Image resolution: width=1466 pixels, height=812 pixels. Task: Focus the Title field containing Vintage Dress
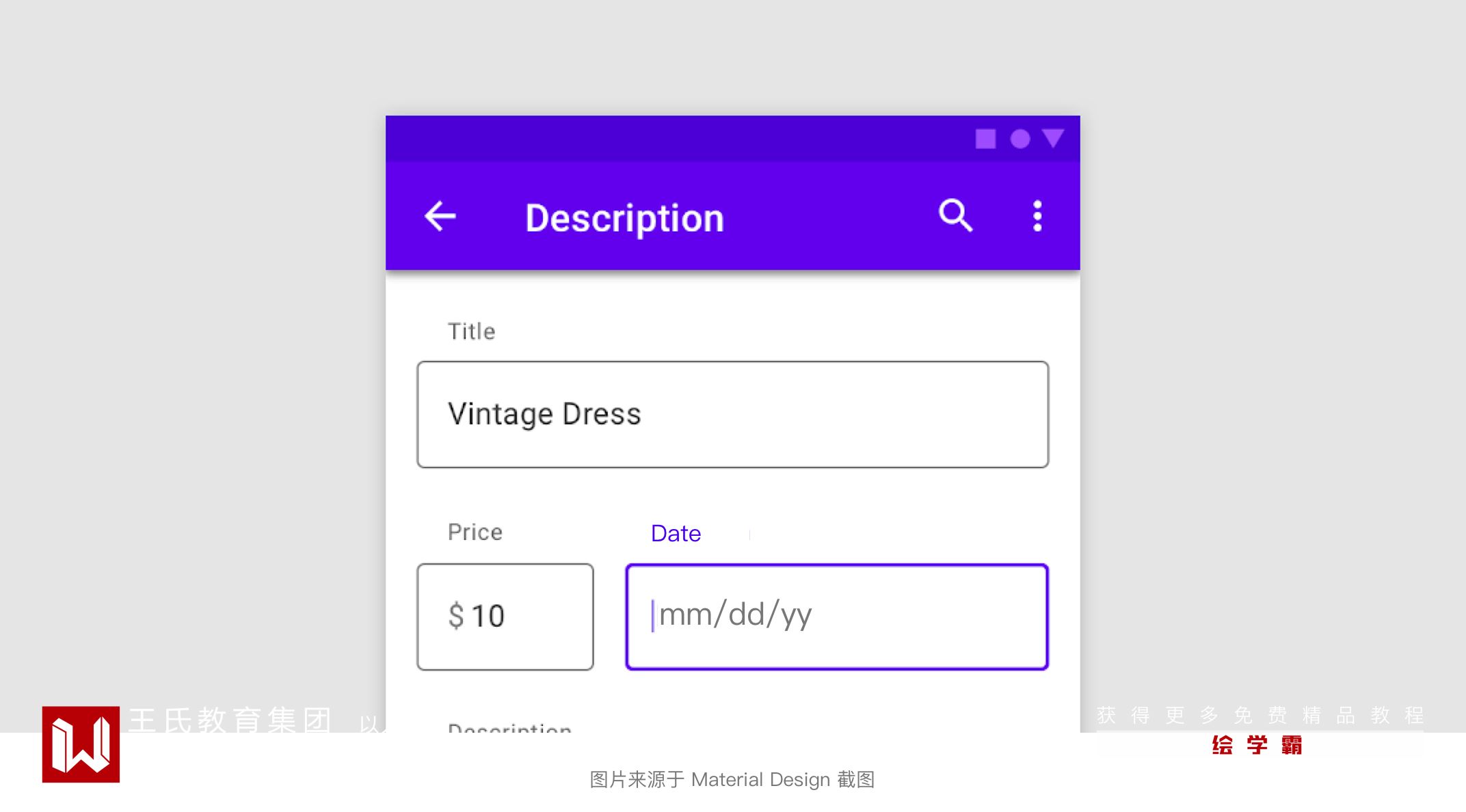click(732, 414)
